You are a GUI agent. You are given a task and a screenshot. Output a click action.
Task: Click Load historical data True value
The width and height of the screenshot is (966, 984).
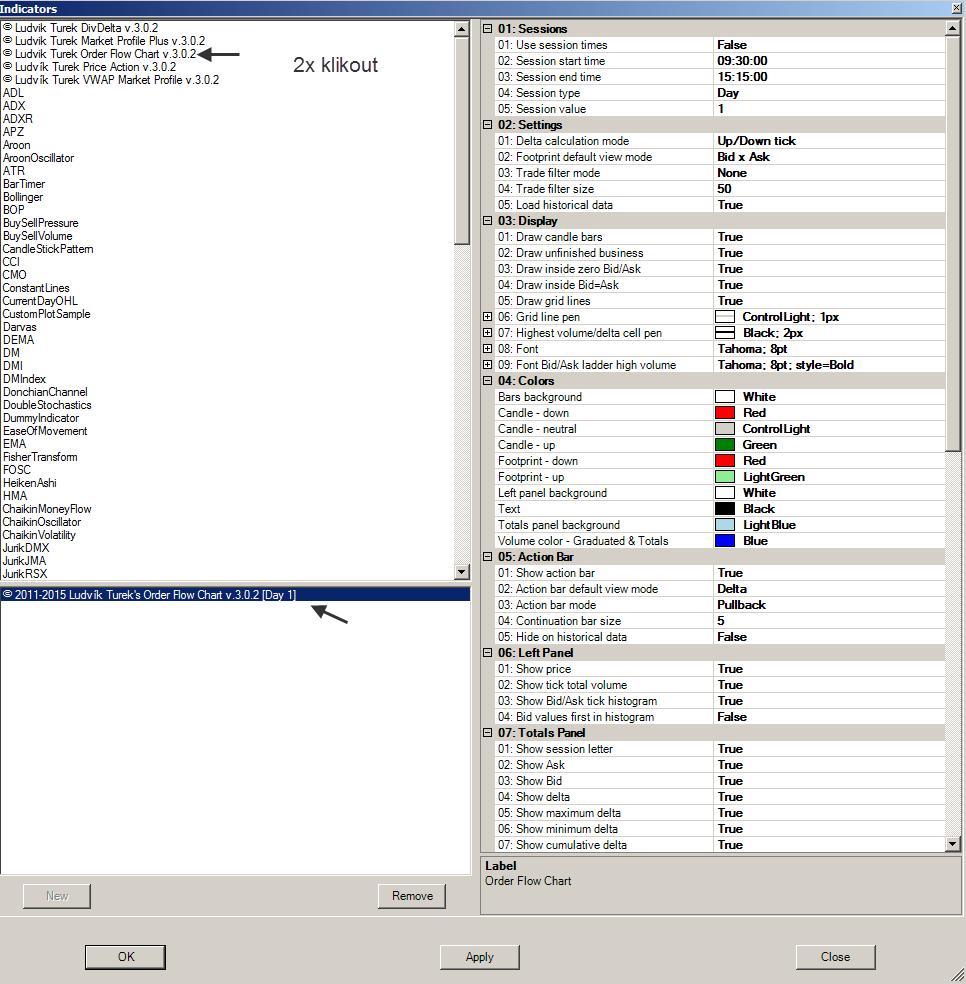(x=829, y=205)
